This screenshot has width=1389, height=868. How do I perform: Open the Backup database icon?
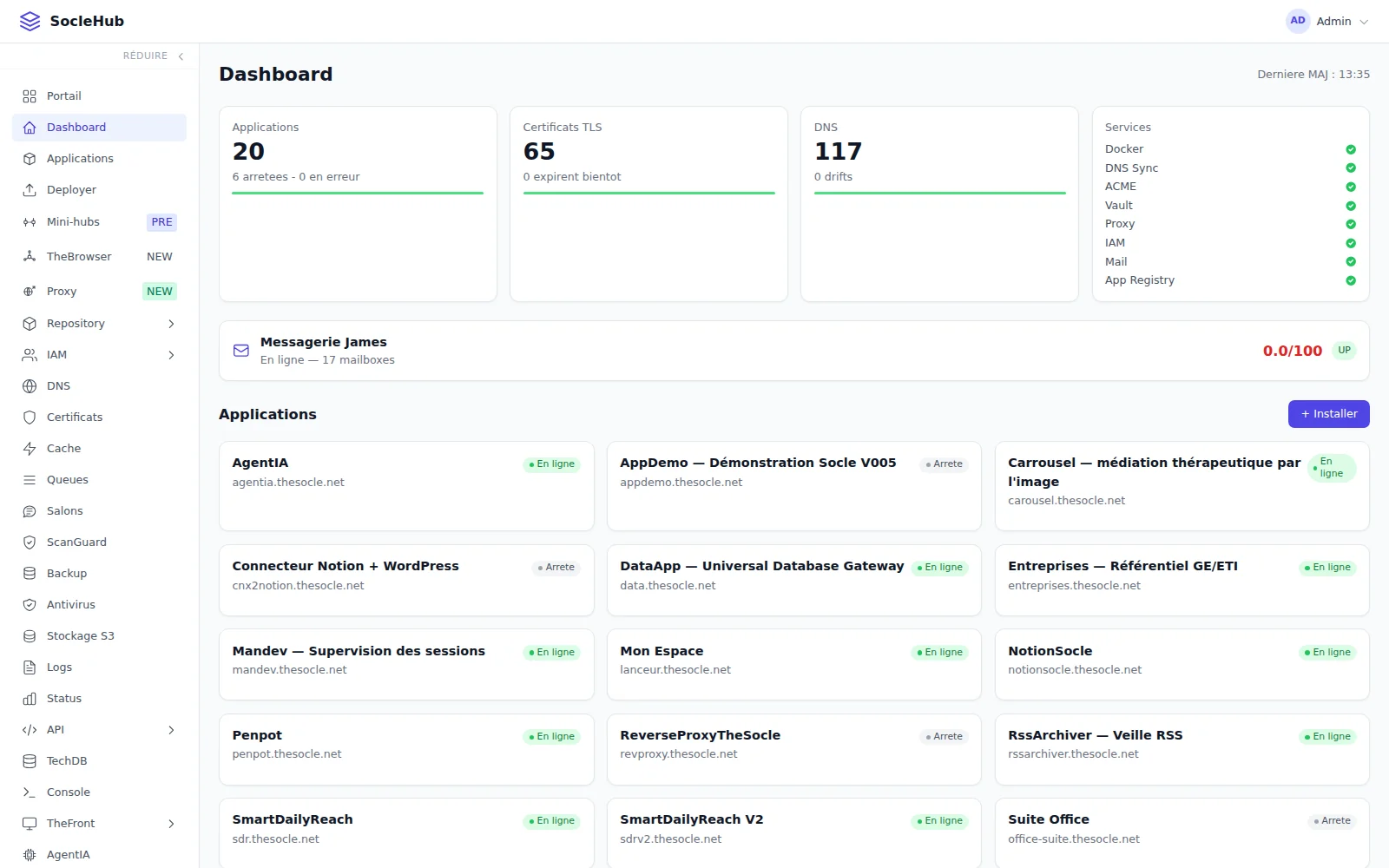click(x=30, y=574)
